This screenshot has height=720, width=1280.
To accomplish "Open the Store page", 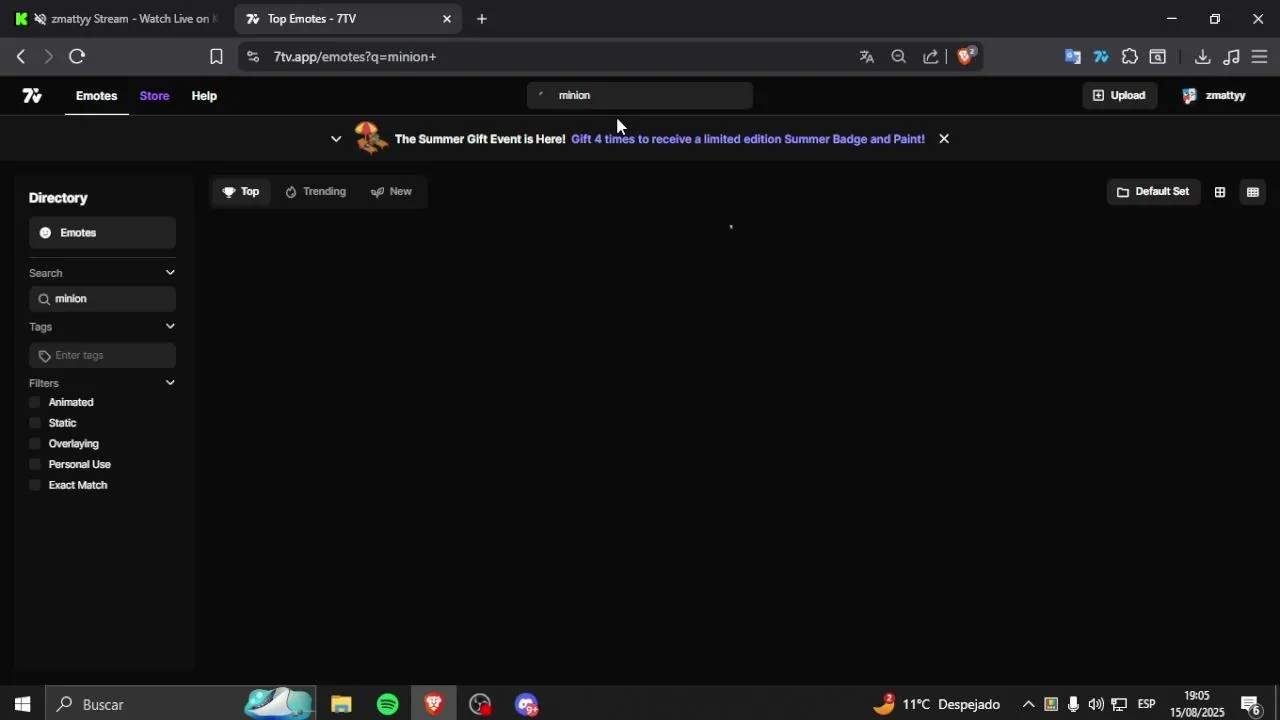I will (154, 96).
